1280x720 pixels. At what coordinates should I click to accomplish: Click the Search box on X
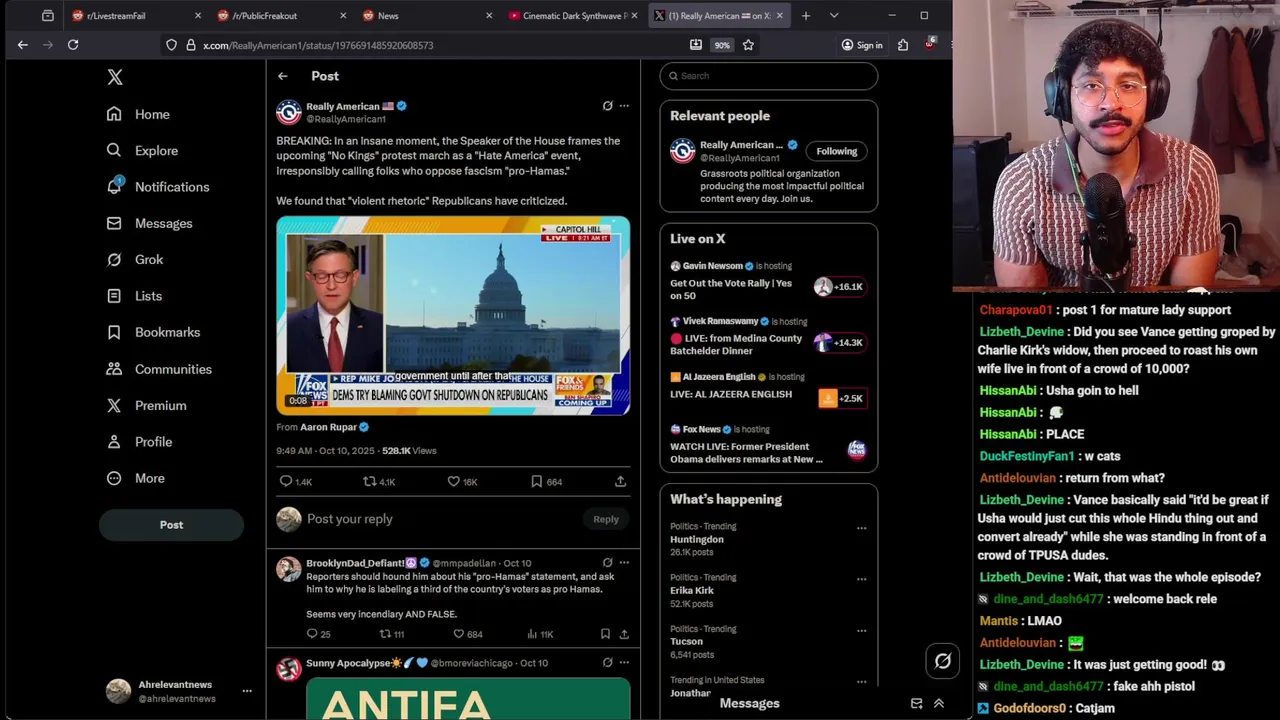(x=768, y=76)
